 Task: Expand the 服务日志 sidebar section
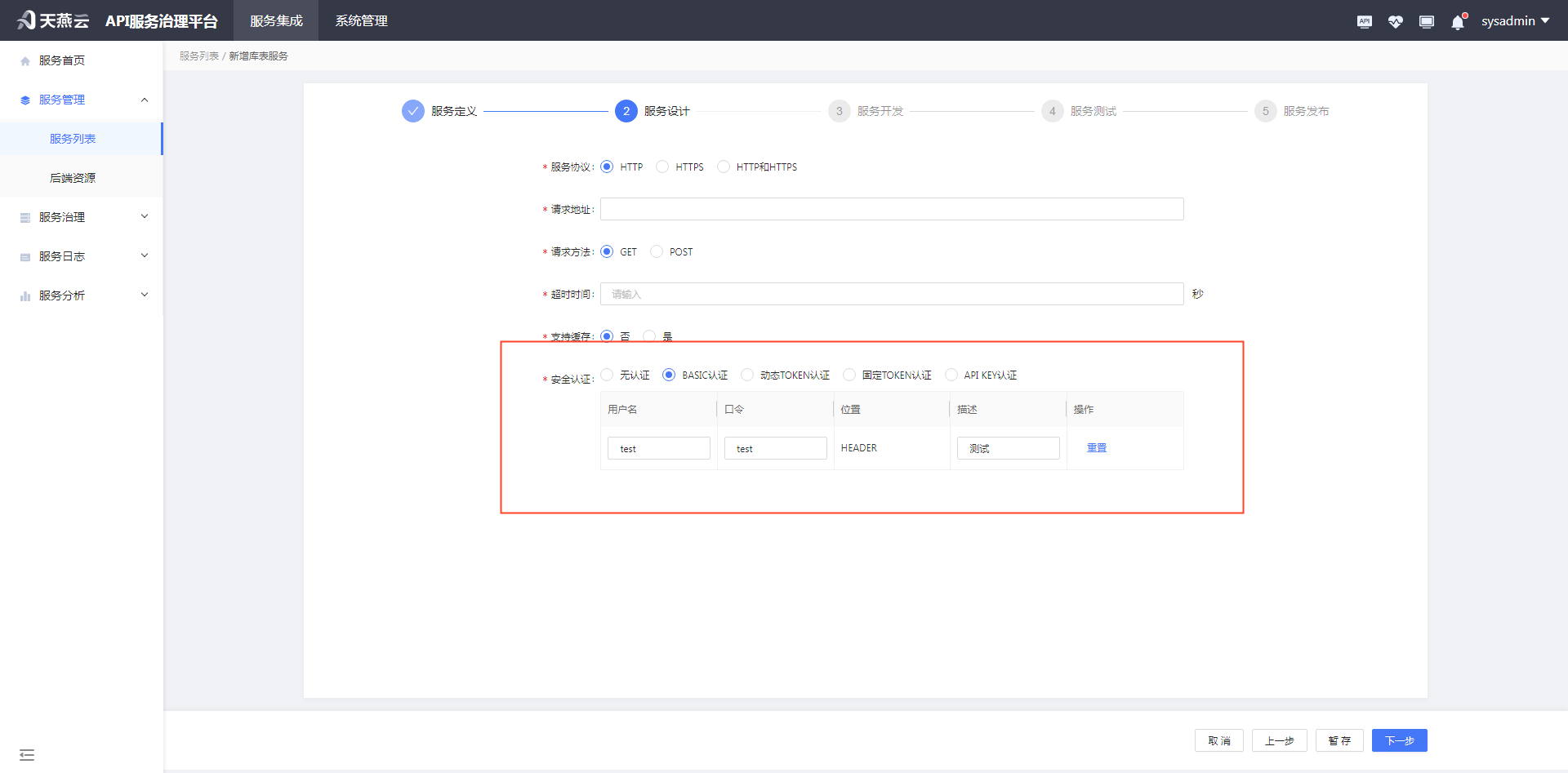[x=82, y=256]
